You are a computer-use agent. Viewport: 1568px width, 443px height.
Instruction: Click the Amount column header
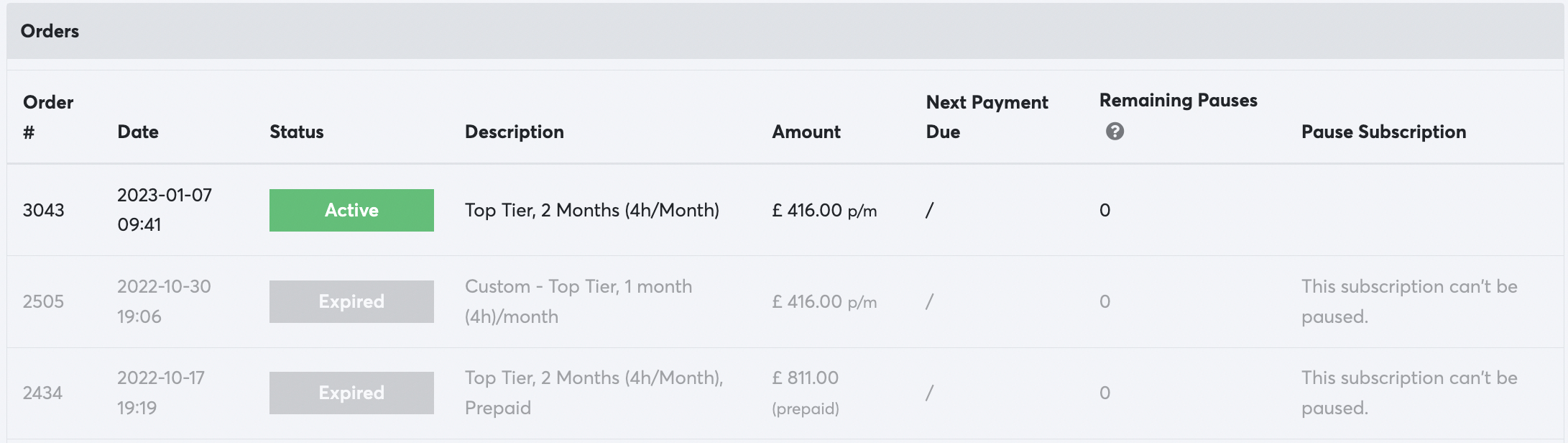click(x=806, y=132)
